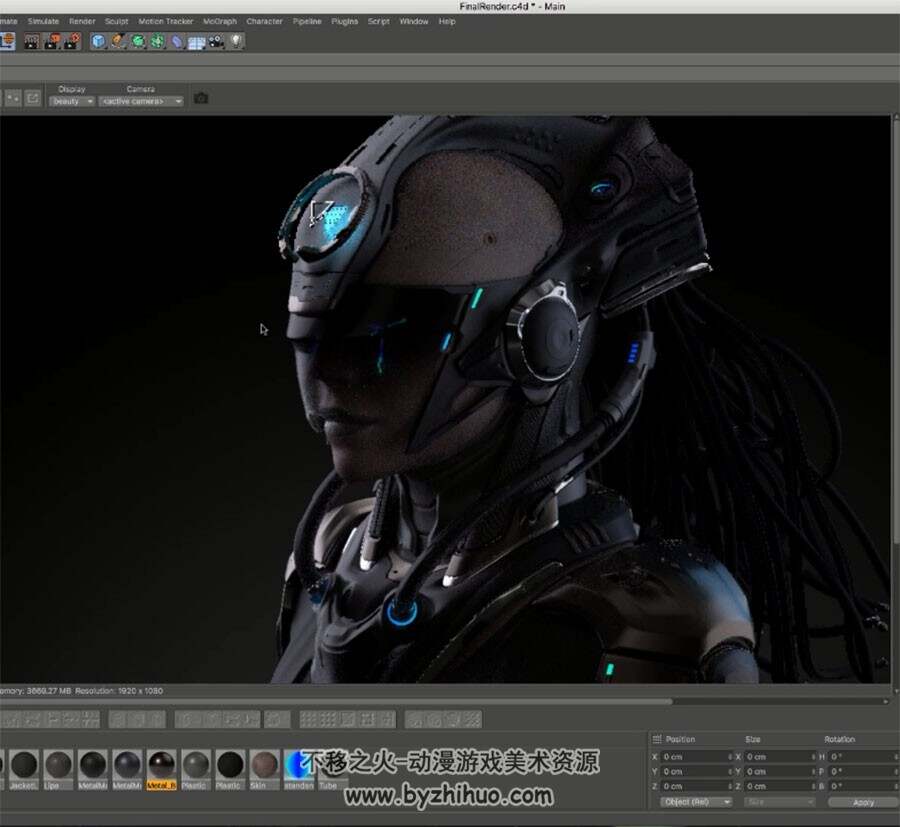Click the Position X stepper arrows

730,757
